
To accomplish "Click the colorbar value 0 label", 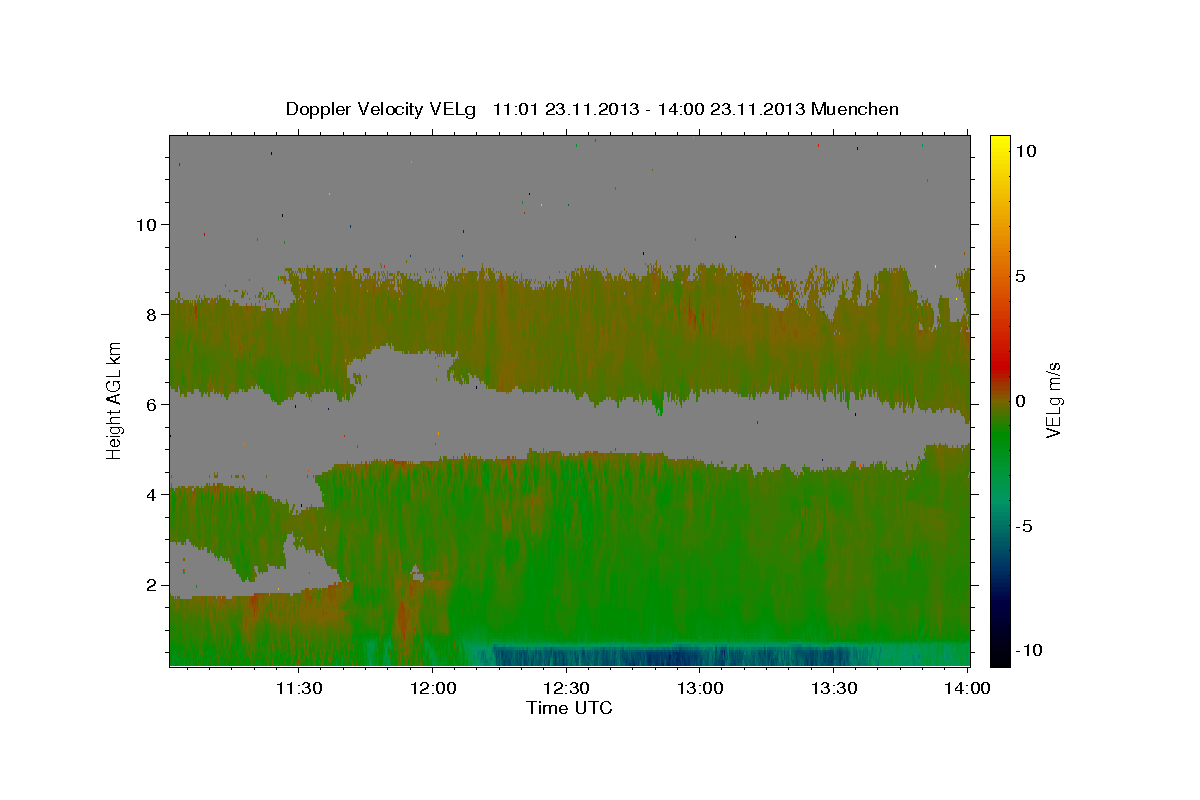I will [x=1021, y=401].
